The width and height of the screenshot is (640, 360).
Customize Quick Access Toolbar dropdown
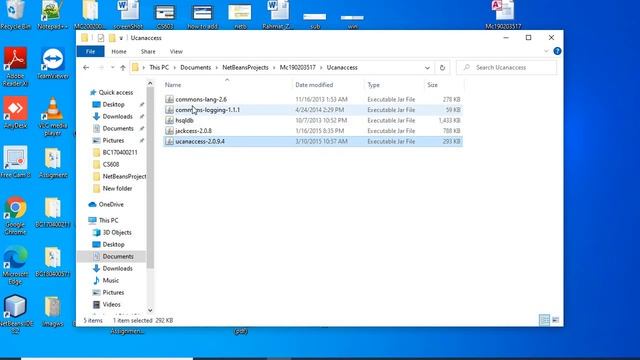click(121, 38)
